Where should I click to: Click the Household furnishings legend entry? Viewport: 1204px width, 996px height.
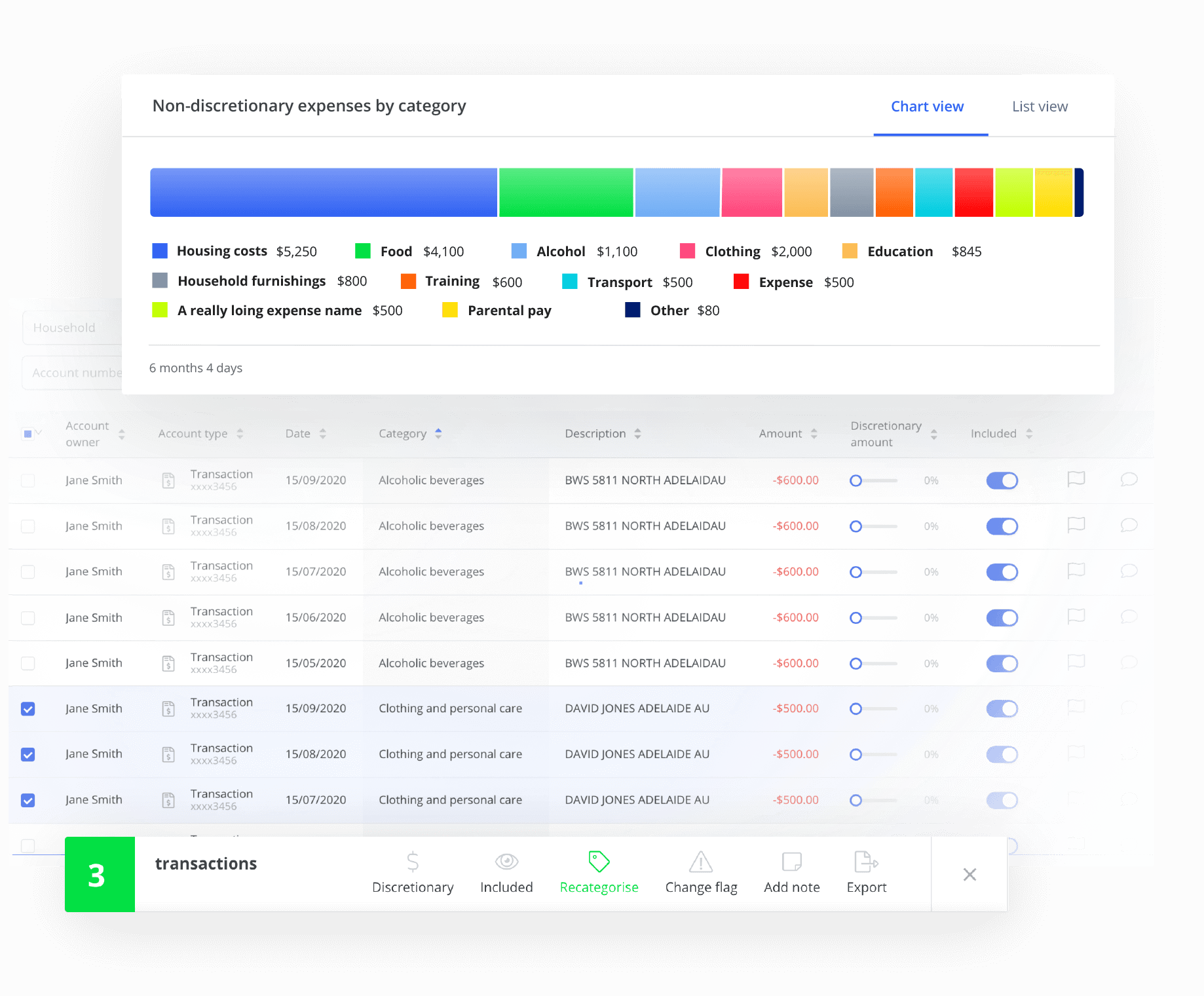point(259,281)
